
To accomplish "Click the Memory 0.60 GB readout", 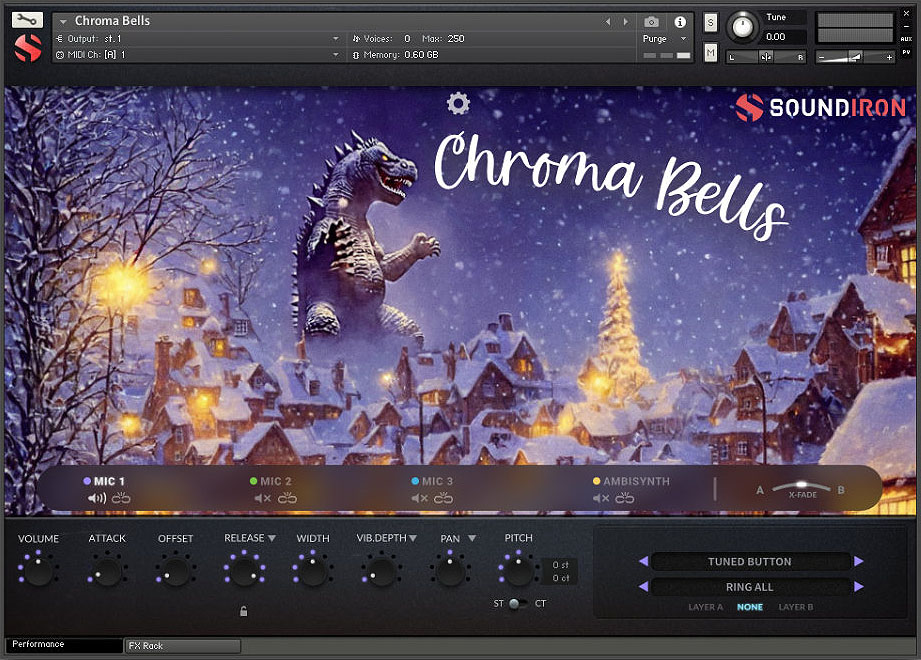I will (395, 55).
